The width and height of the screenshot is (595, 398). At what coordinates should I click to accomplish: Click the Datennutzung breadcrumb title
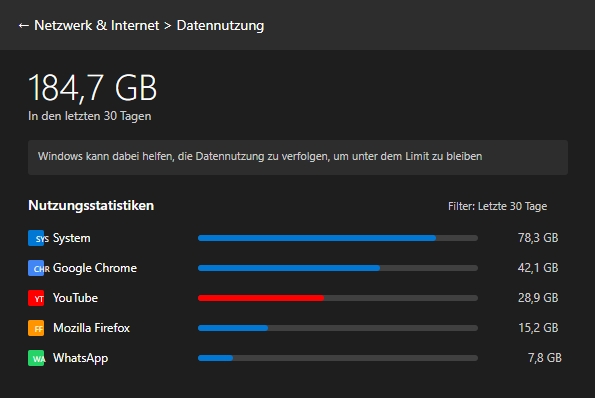click(x=220, y=25)
